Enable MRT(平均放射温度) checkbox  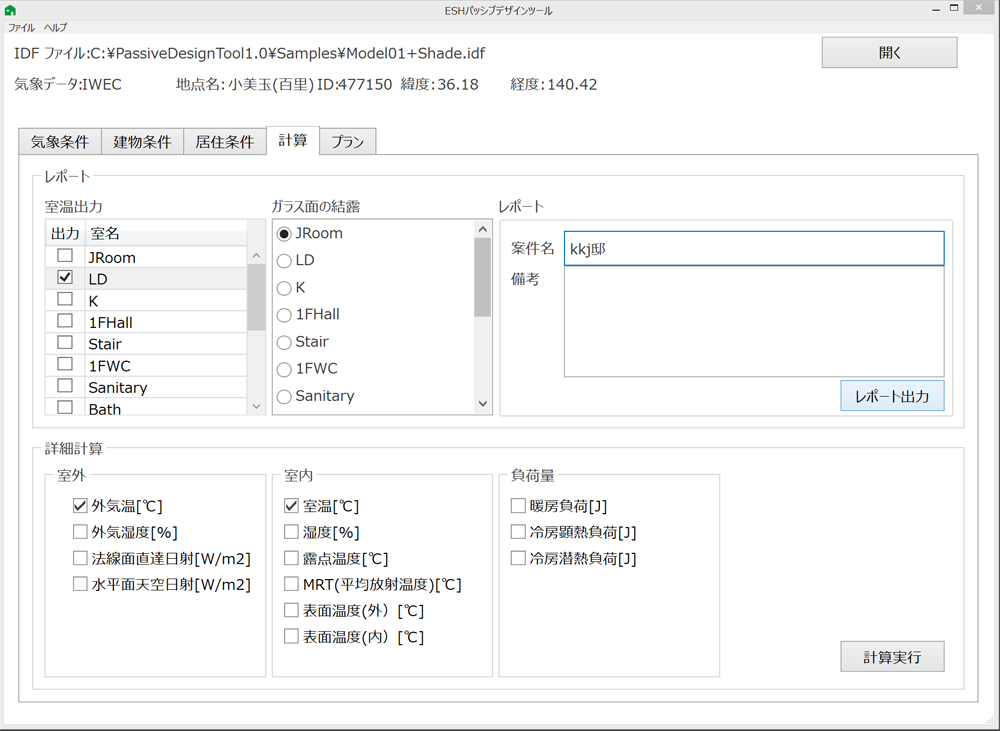click(292, 584)
